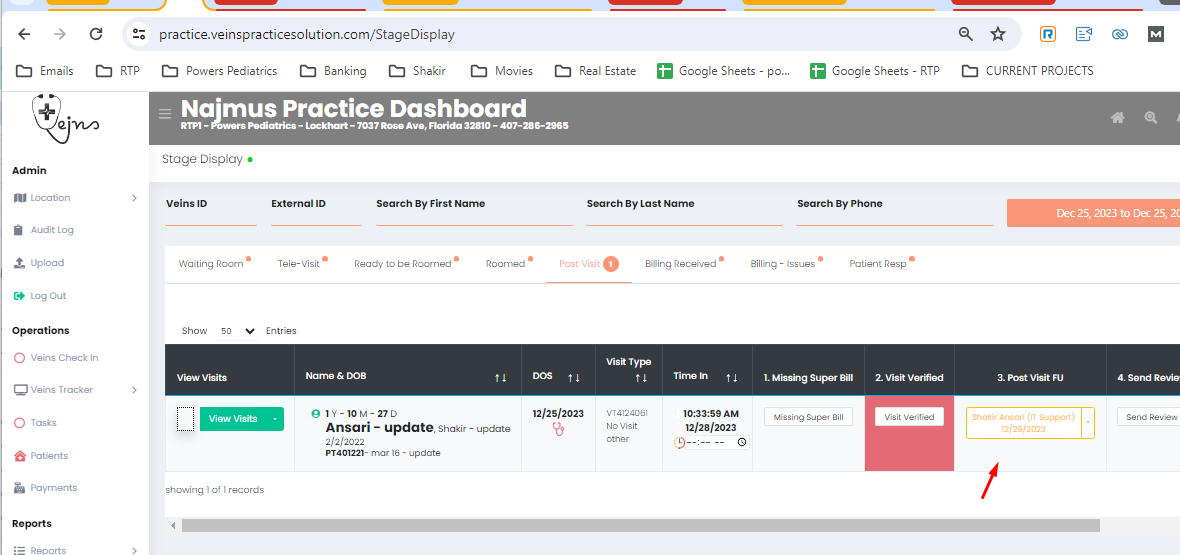Click the magnifier icon in dashboard header
The width and height of the screenshot is (1180, 555).
click(x=1151, y=118)
